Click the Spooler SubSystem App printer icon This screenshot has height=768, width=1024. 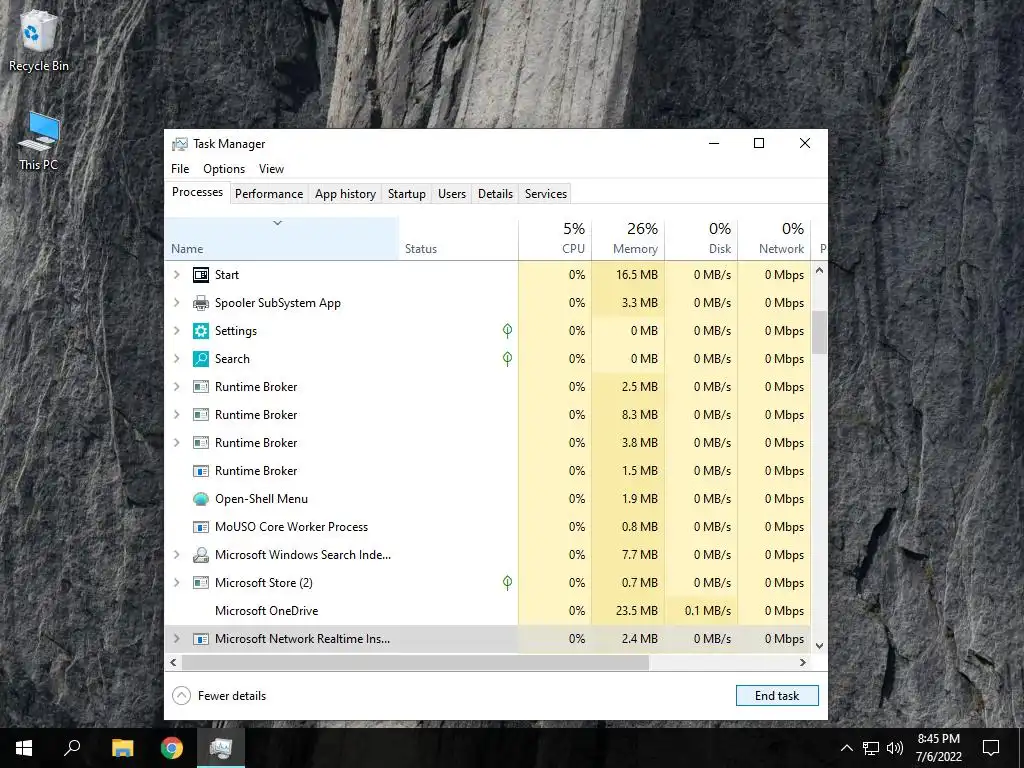(x=200, y=303)
